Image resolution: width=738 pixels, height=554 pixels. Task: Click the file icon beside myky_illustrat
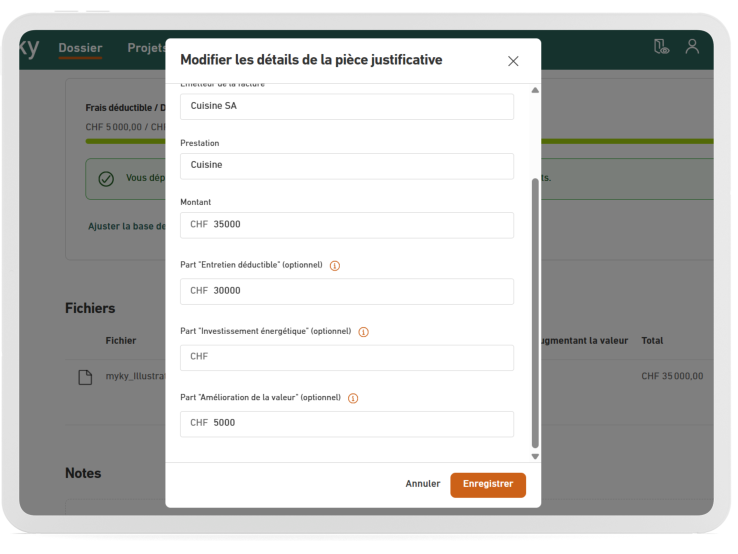pyautogui.click(x=86, y=376)
